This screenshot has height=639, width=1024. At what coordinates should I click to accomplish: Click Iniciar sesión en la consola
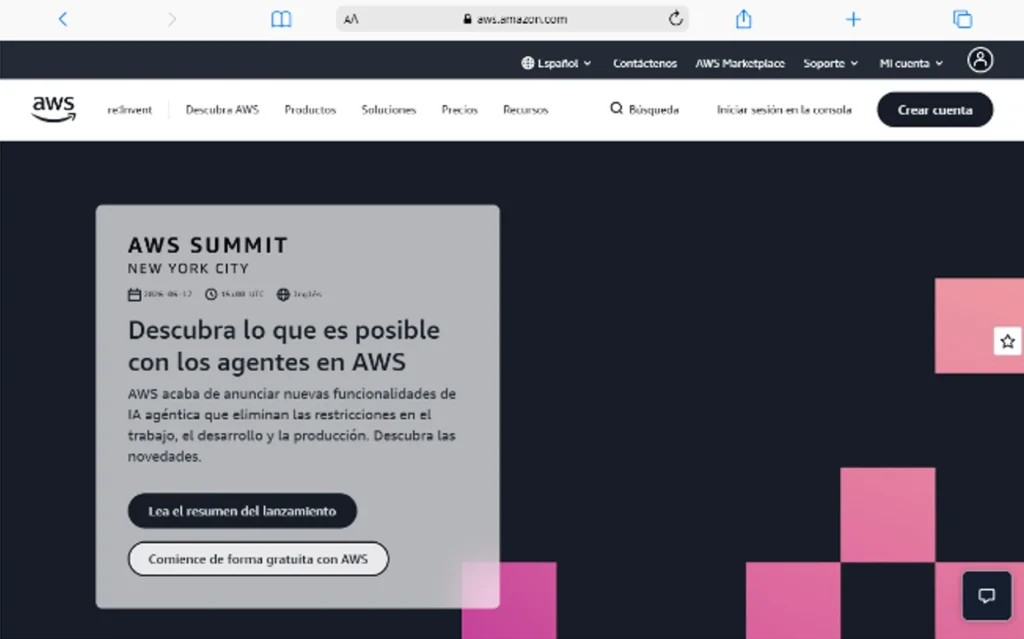[784, 110]
